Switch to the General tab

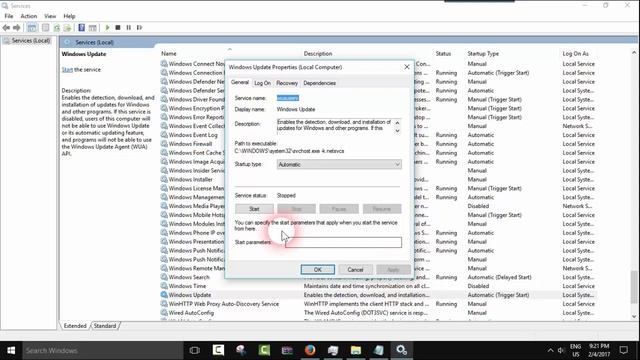[x=240, y=82]
